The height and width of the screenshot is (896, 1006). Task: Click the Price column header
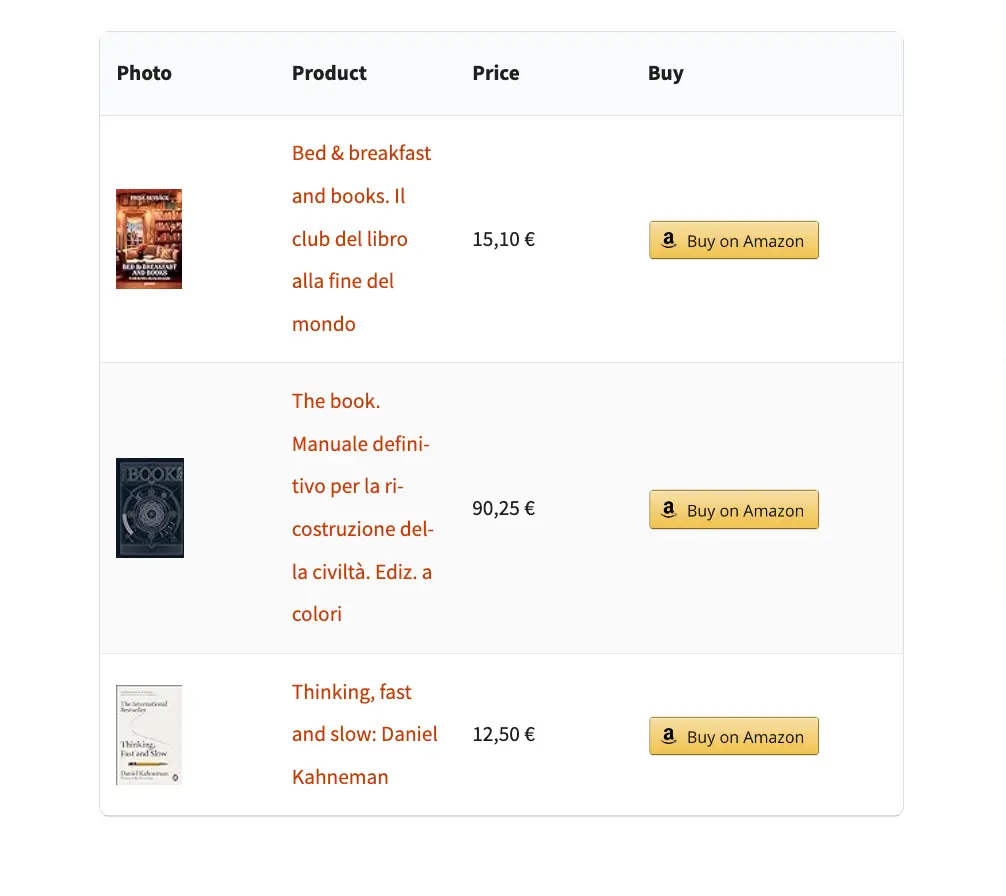click(x=496, y=73)
